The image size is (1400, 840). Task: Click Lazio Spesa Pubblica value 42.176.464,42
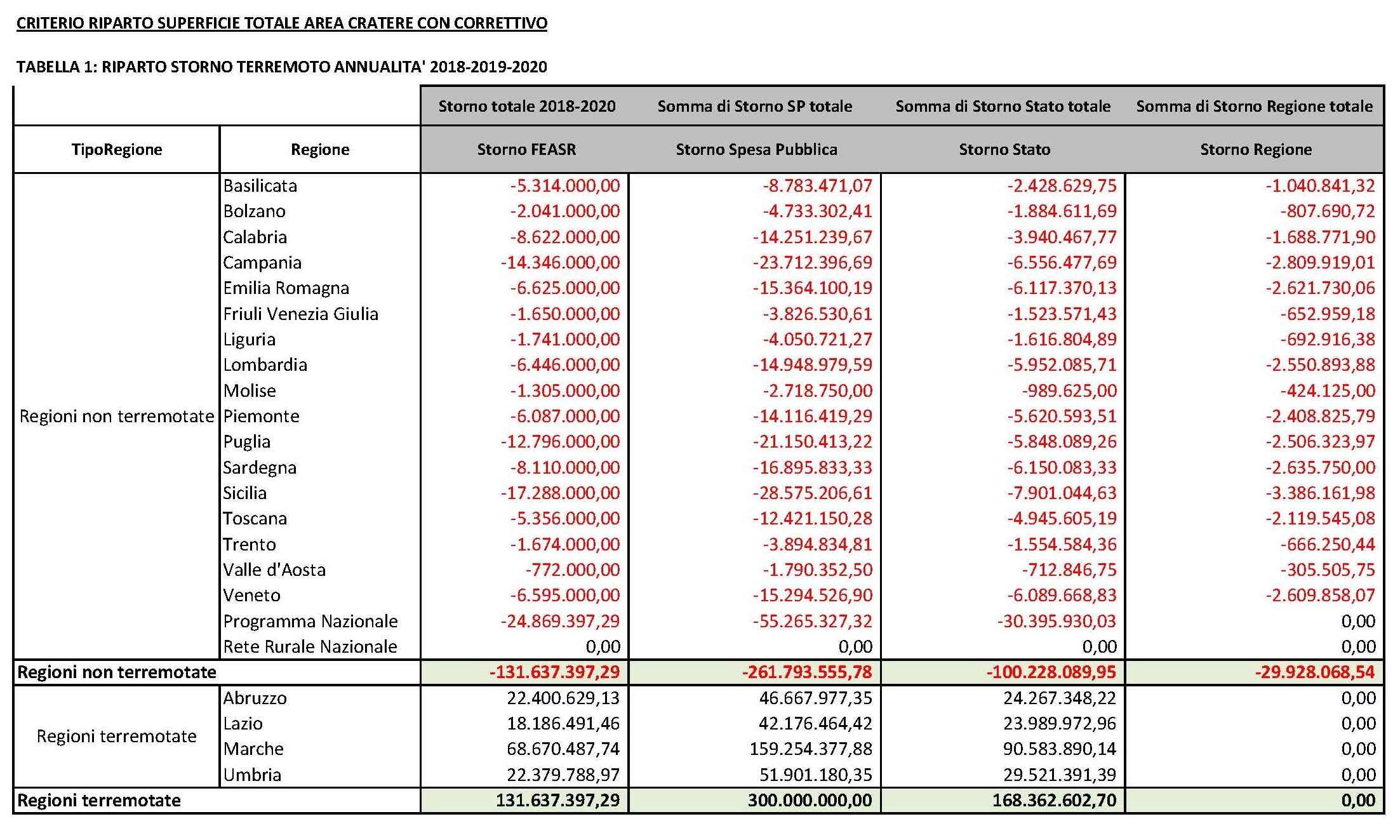pos(815,724)
